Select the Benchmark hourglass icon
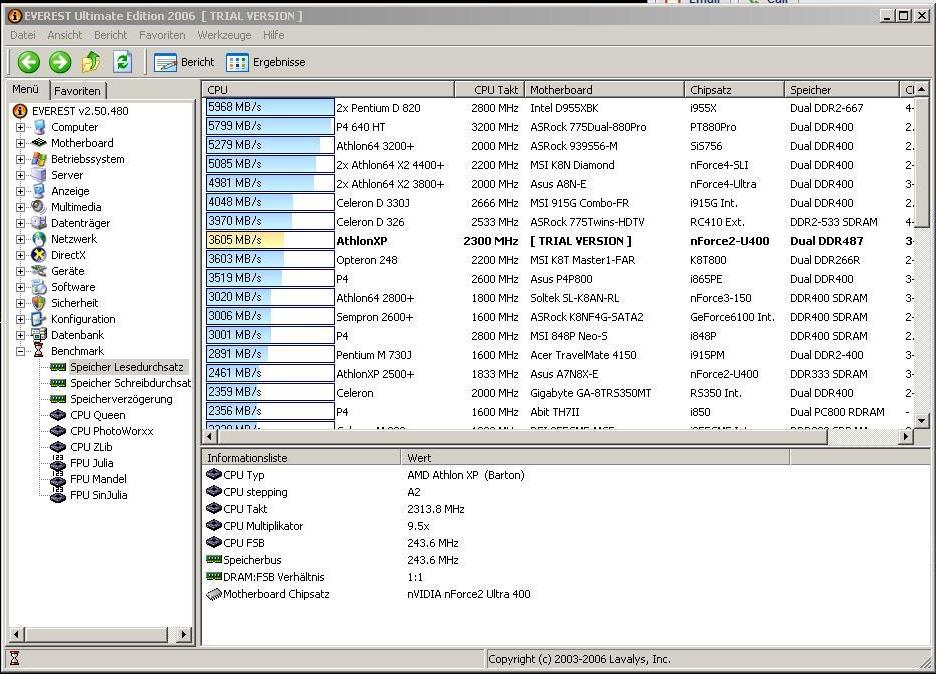The height and width of the screenshot is (674, 936). coord(39,350)
